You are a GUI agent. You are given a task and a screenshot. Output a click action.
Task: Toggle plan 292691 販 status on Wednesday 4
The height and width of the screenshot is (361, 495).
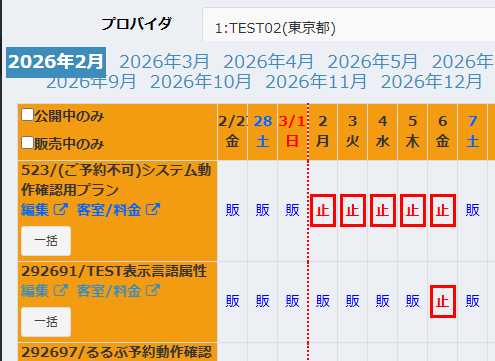click(x=383, y=301)
